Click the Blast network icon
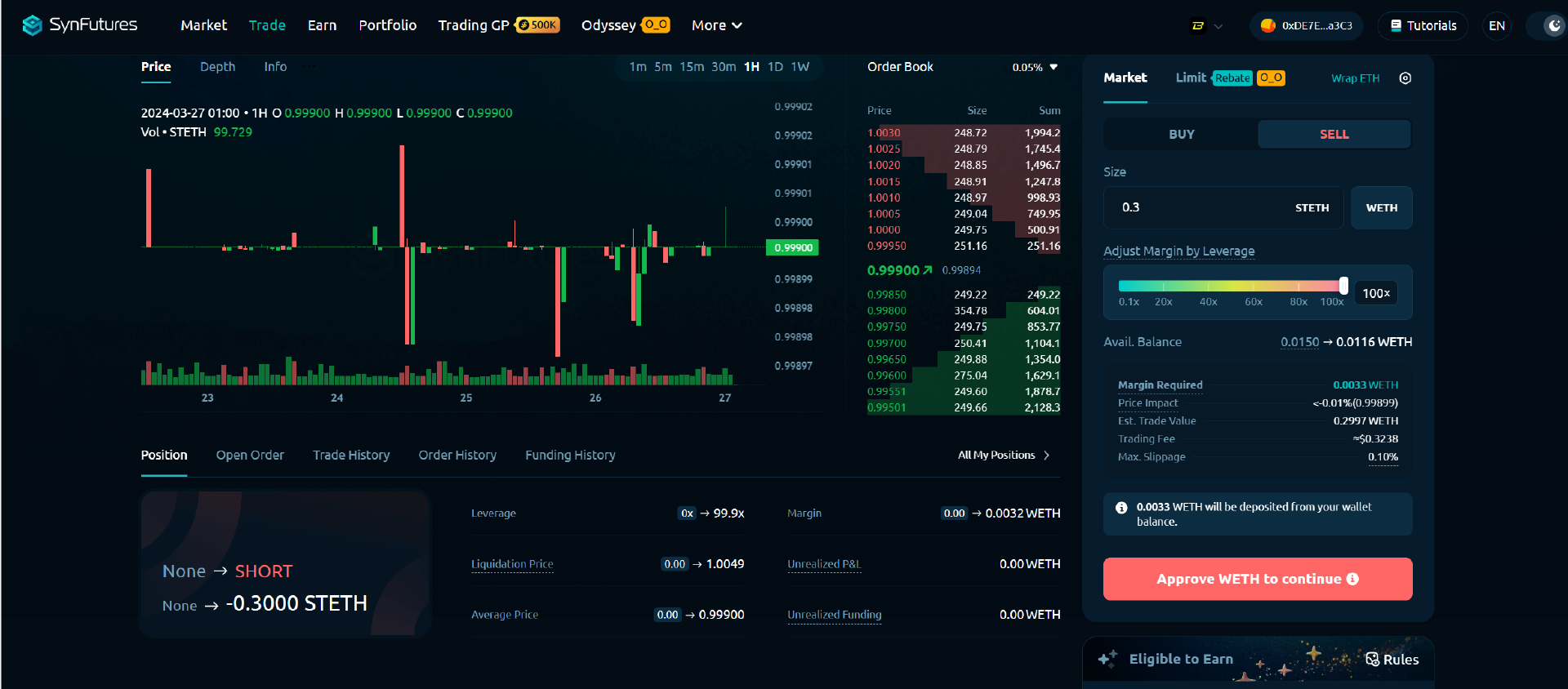The height and width of the screenshot is (689, 1568). [1198, 26]
